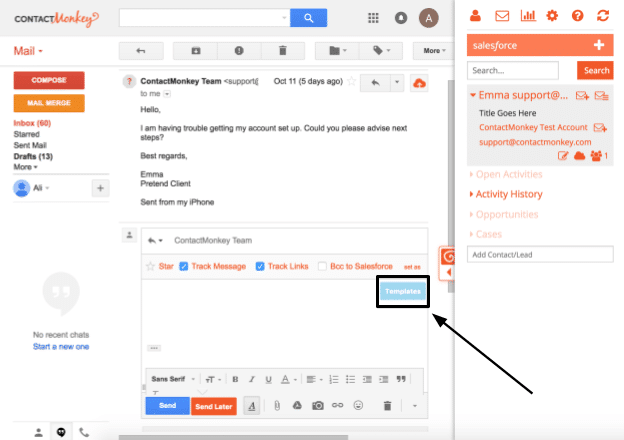Image resolution: width=624 pixels, height=440 pixels.
Task: Open the Sans Serif font dropdown
Action: pos(173,379)
